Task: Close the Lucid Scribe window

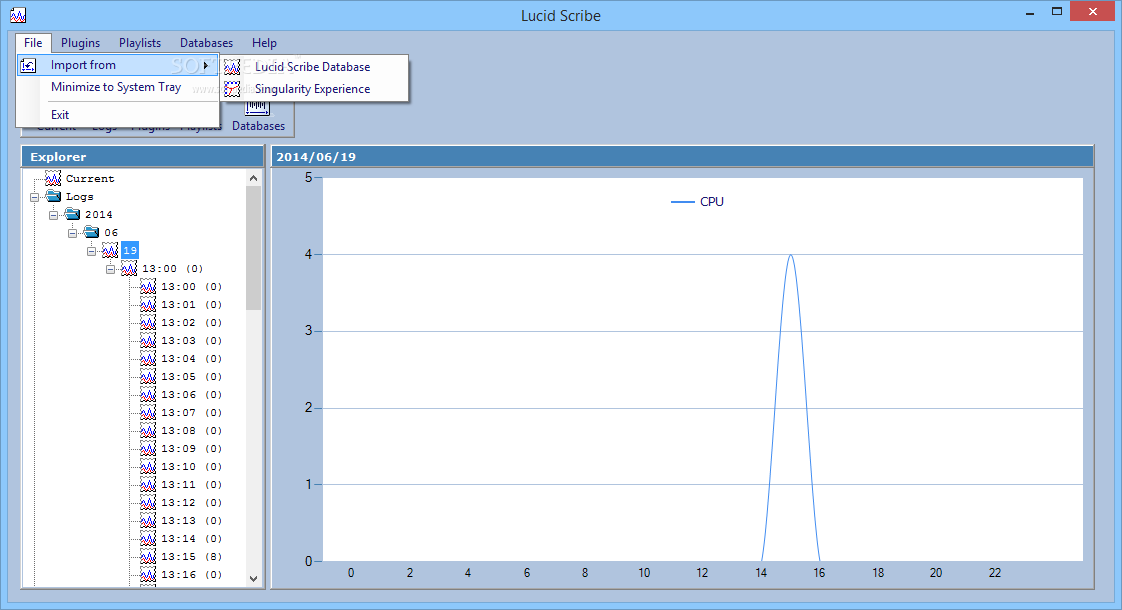Action: pos(1093,11)
